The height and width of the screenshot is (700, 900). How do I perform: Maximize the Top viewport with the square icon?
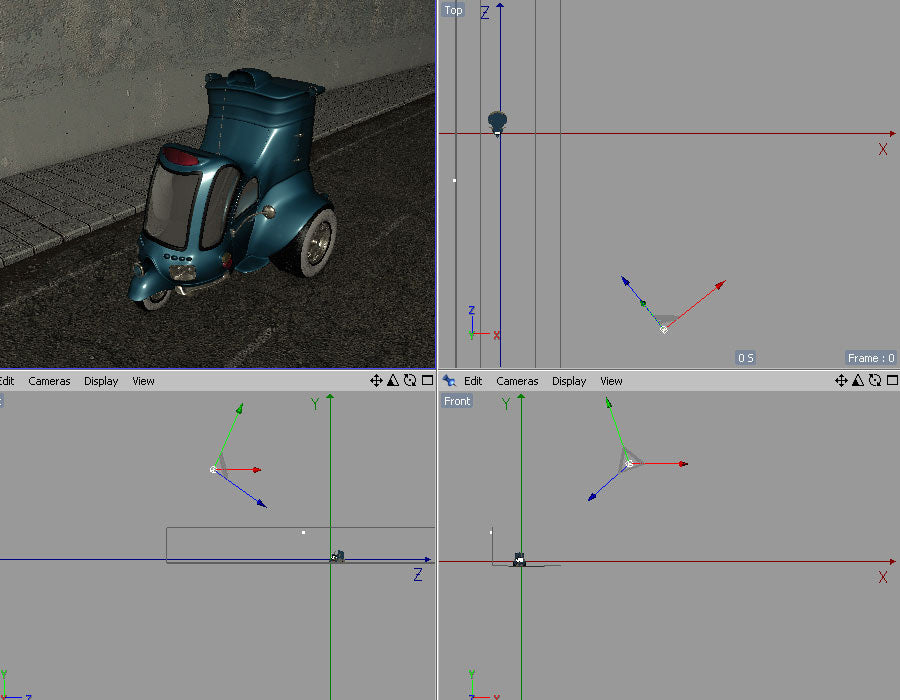coord(889,380)
